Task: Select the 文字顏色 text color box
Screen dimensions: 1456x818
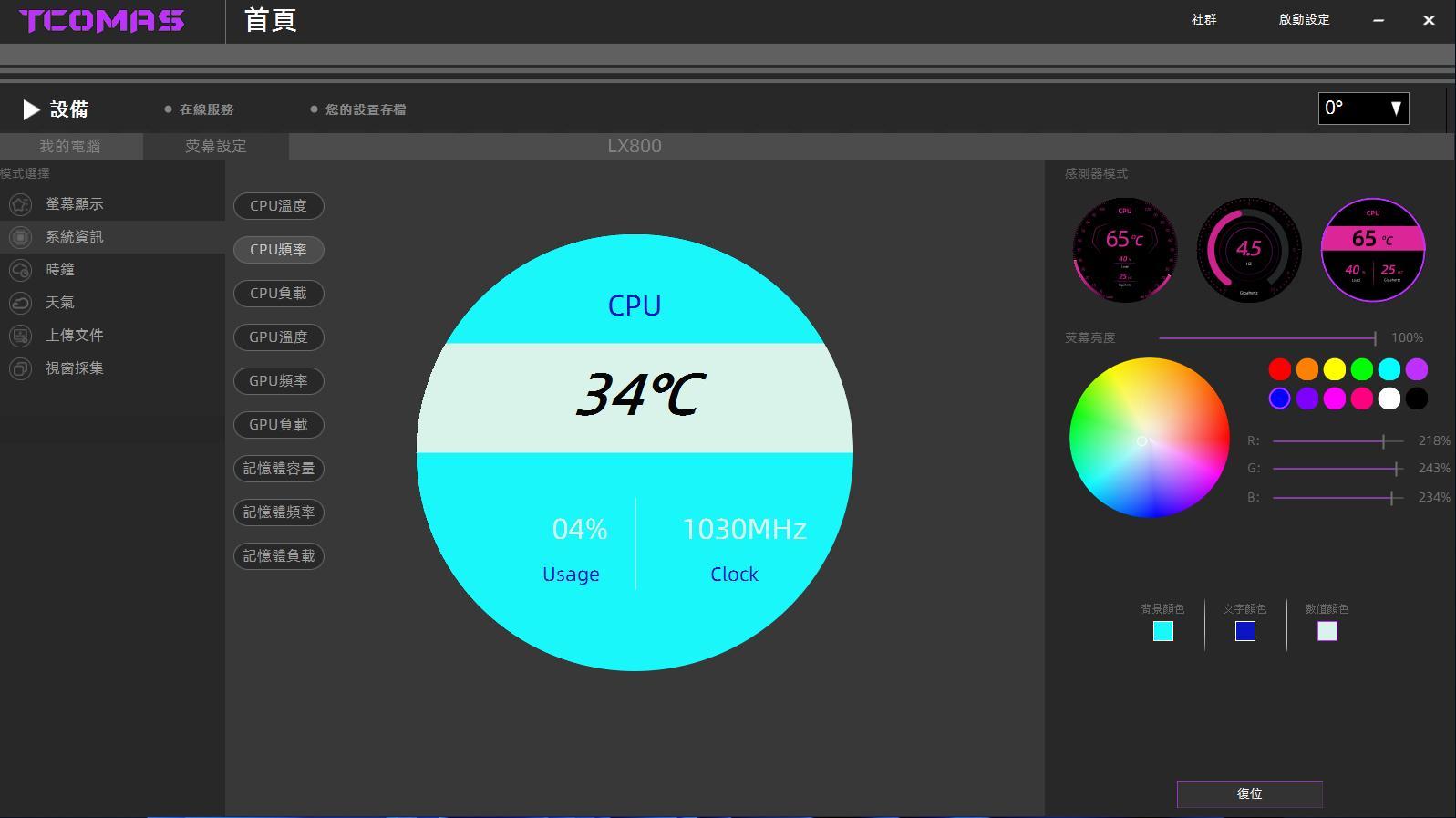Action: coord(1245,631)
